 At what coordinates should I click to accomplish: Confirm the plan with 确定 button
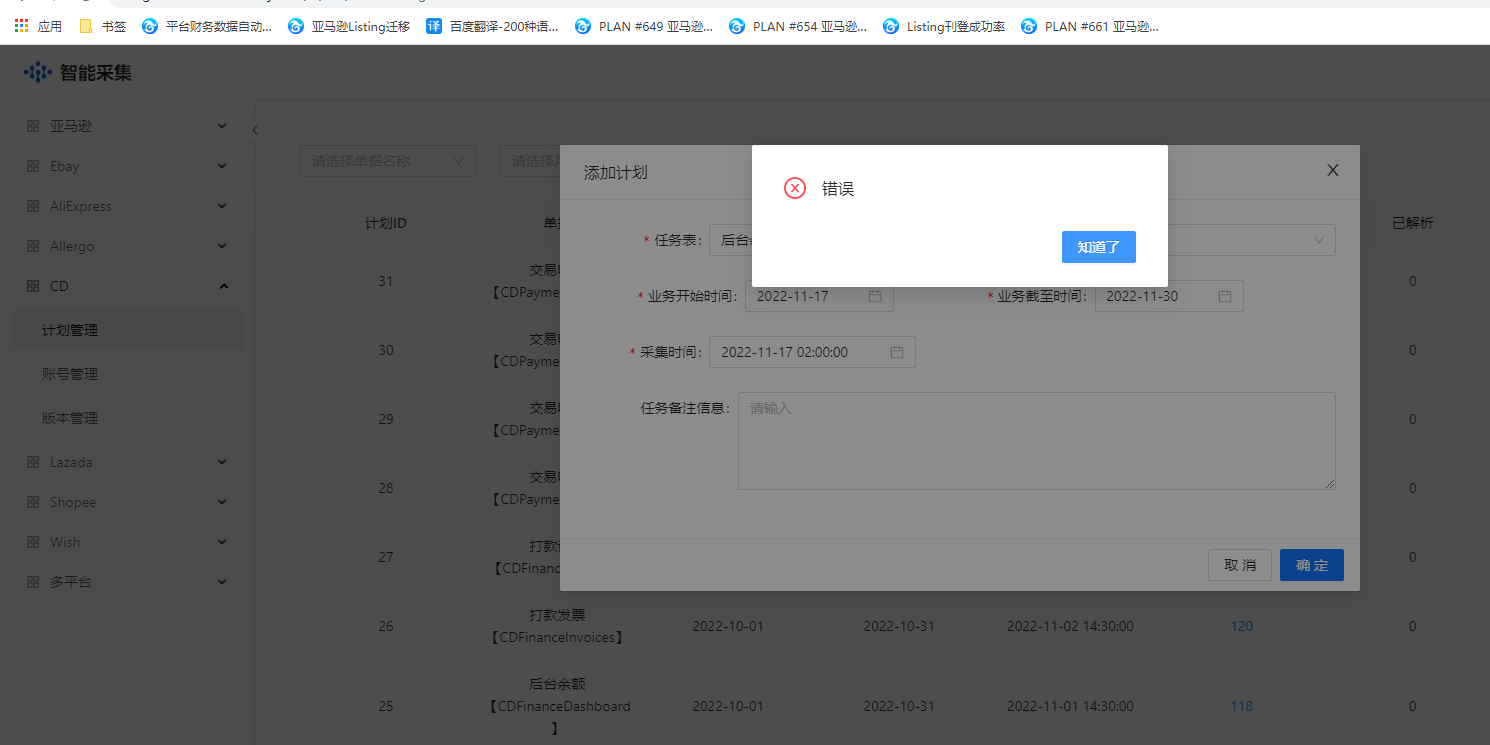(x=1312, y=565)
